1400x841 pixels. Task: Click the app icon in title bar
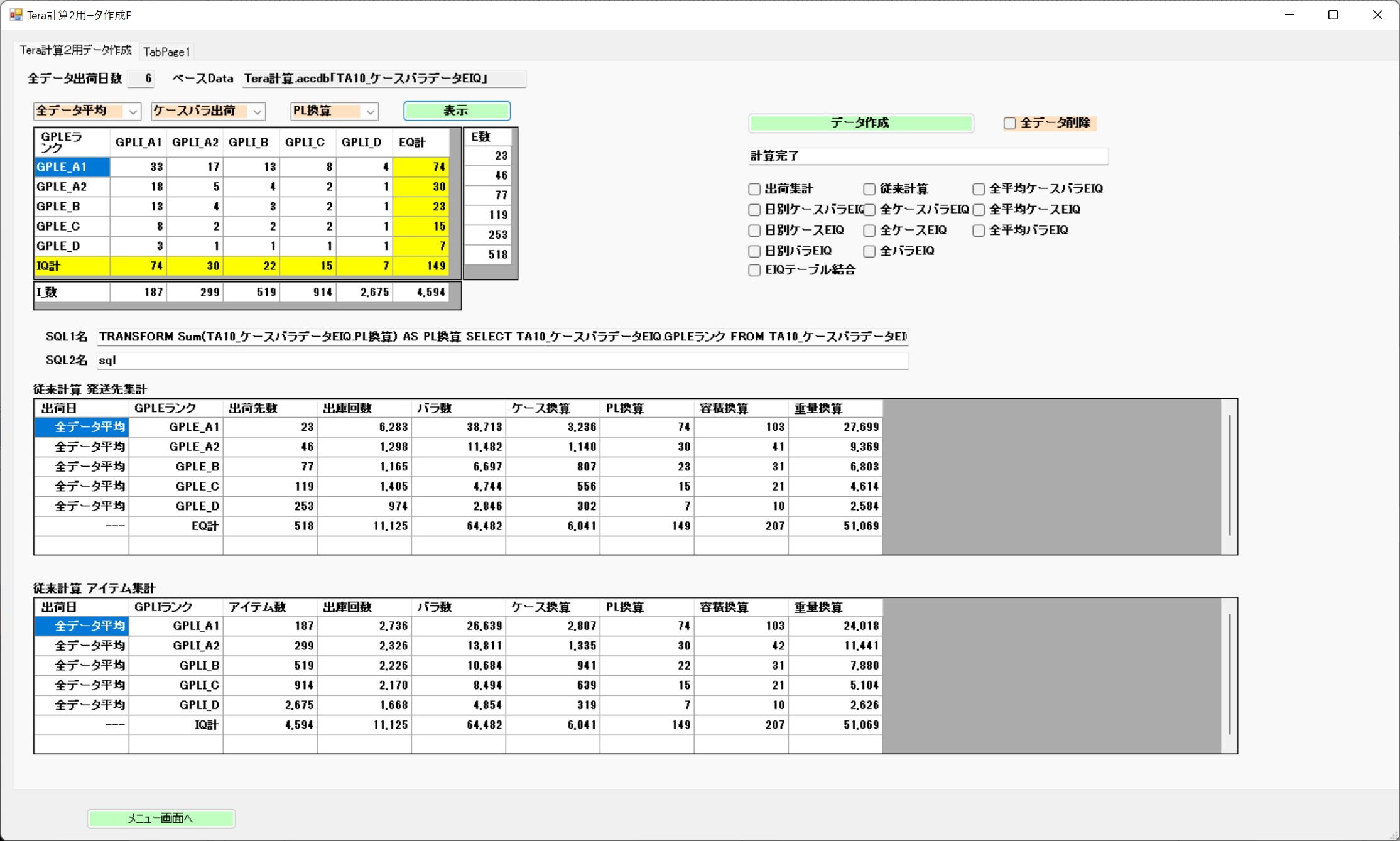[x=16, y=14]
